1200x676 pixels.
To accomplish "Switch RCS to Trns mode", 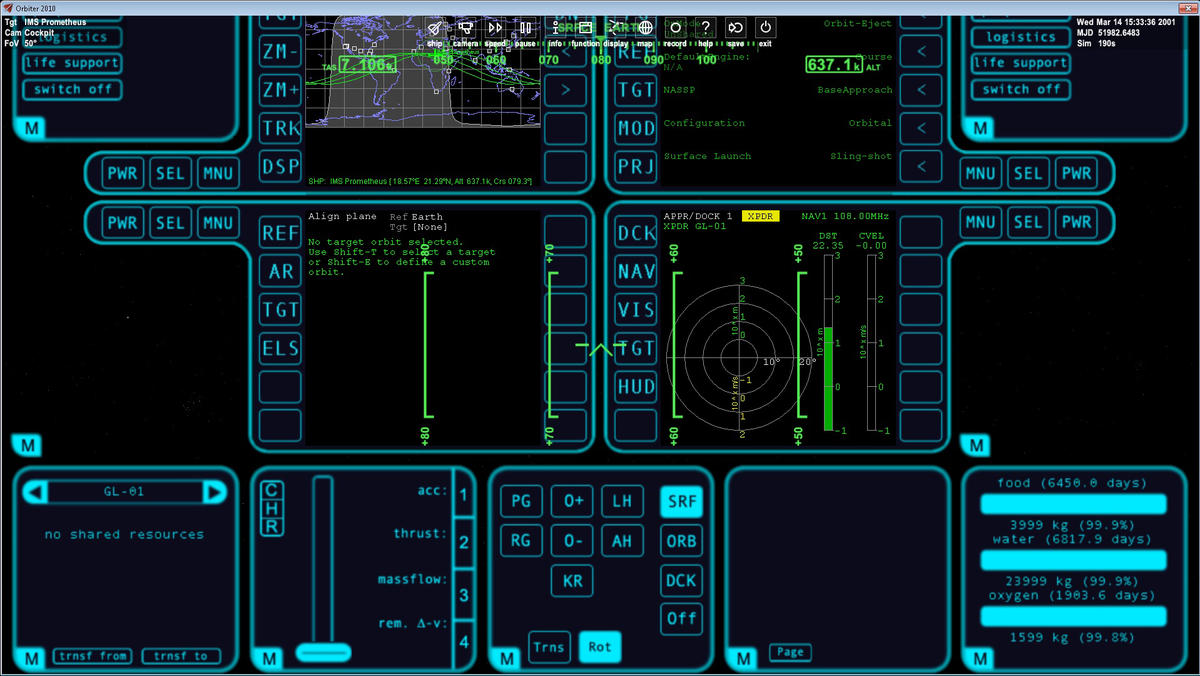I will click(548, 647).
